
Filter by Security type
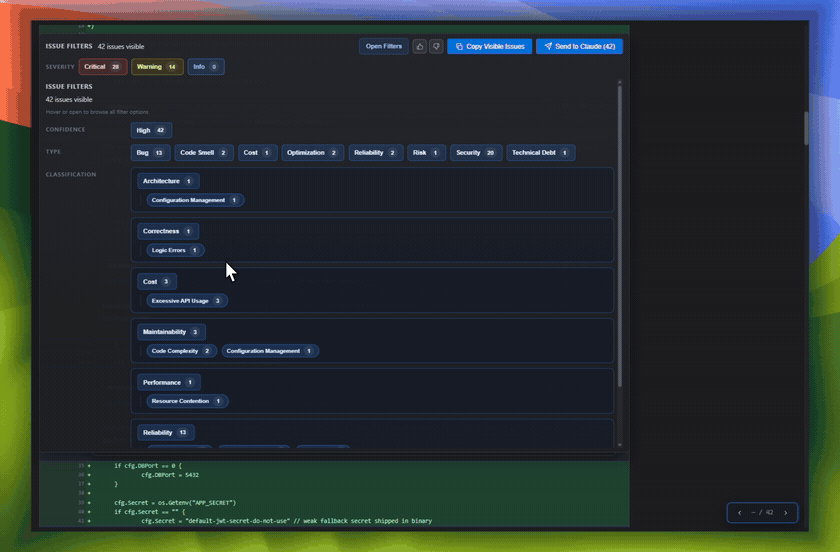[476, 153]
